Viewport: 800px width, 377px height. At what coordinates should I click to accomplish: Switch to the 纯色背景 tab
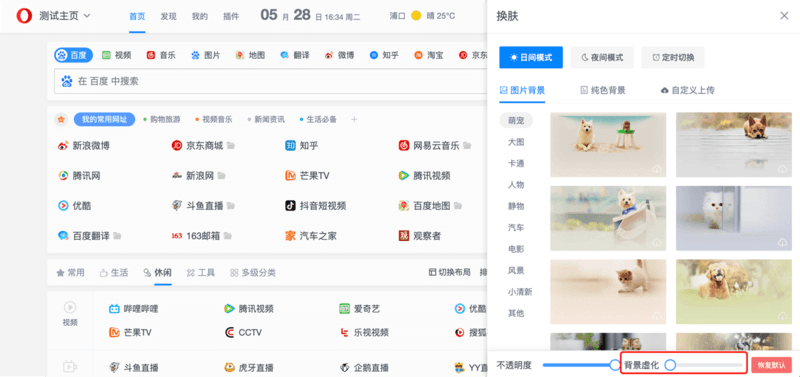(x=603, y=90)
